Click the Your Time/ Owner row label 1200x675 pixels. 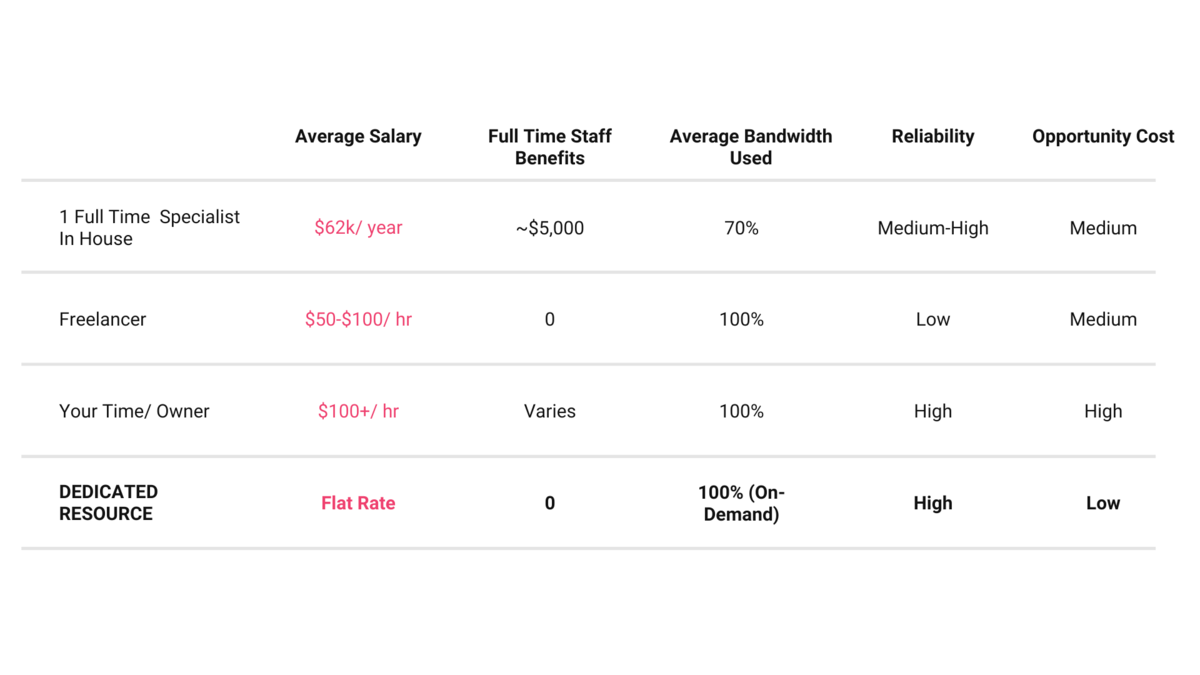pos(134,411)
